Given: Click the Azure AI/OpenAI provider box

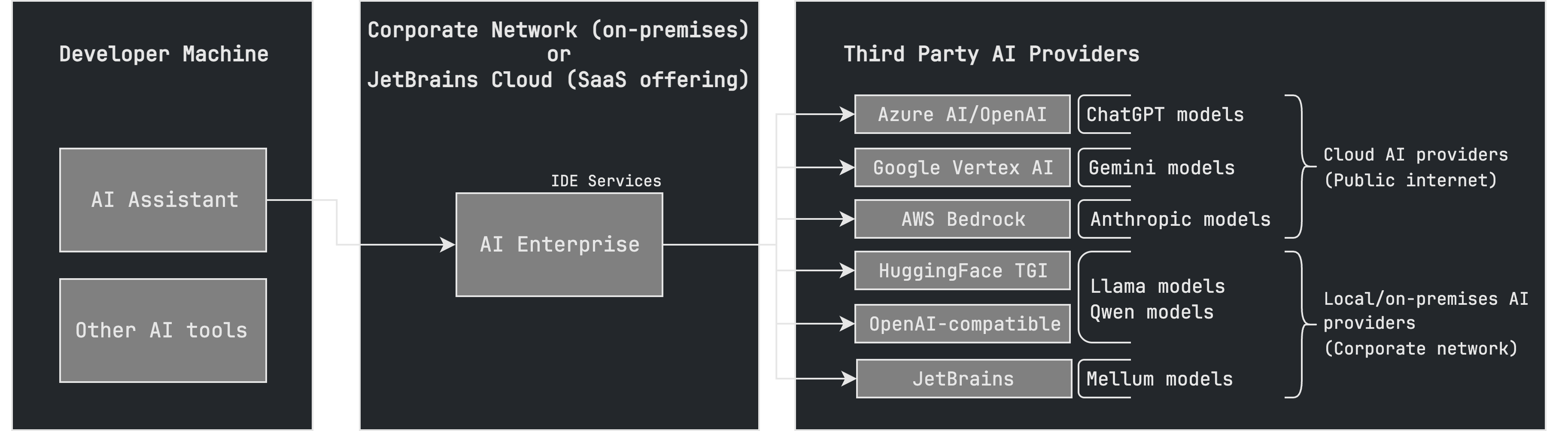Looking at the screenshot, I should click(962, 115).
